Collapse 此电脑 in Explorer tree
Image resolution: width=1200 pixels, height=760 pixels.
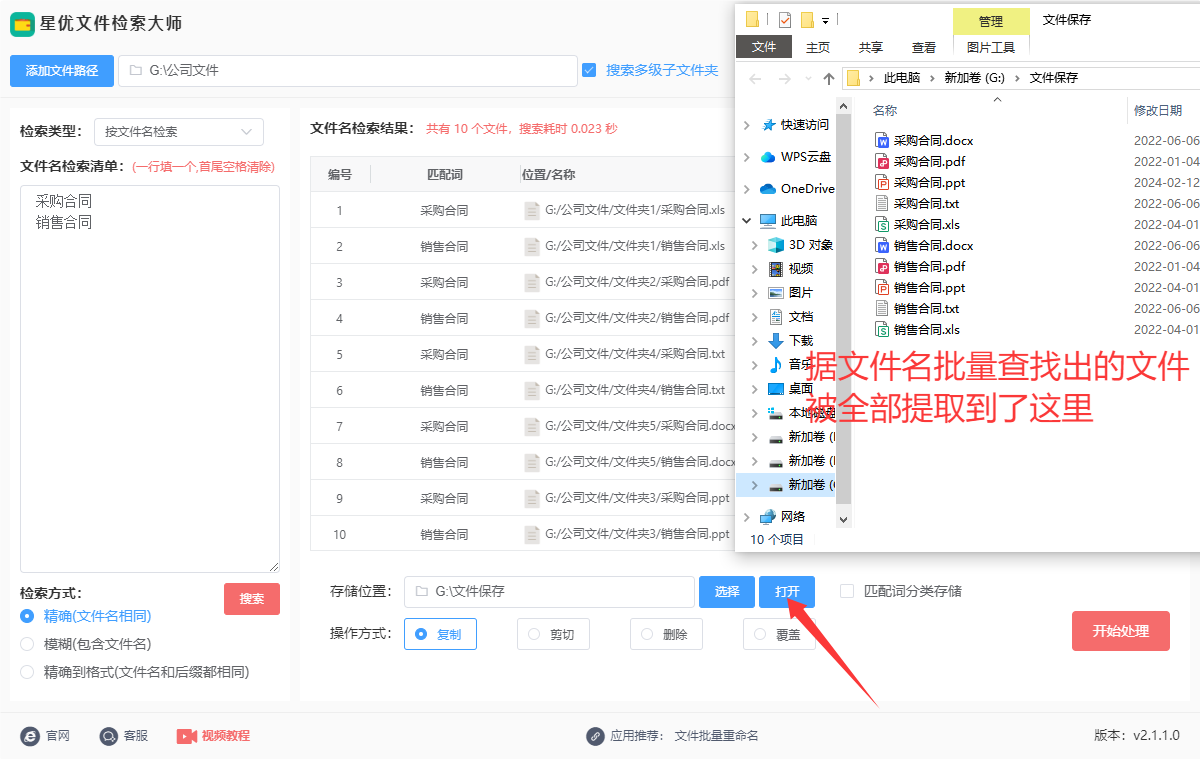pos(747,221)
